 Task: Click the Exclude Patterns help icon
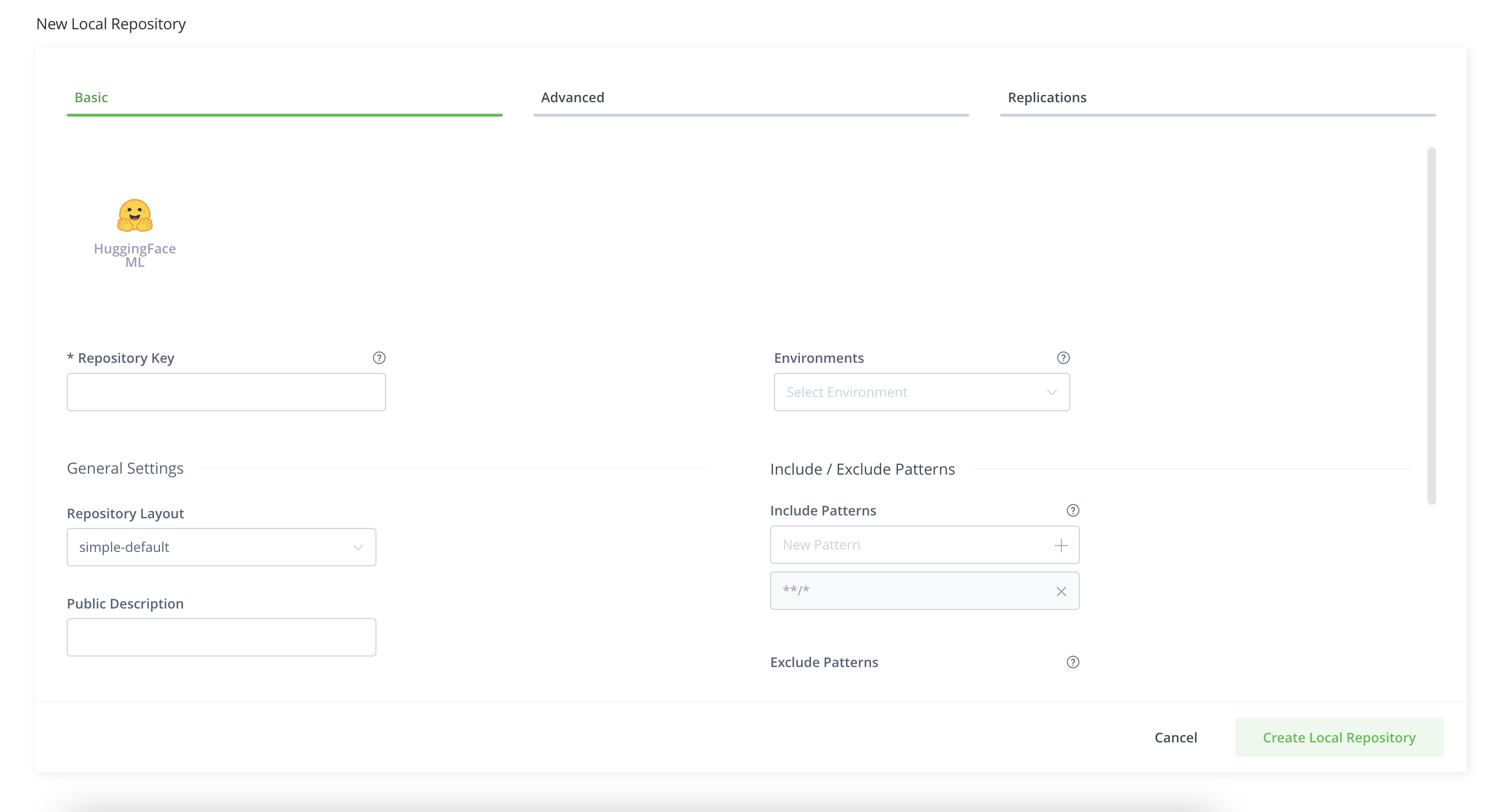point(1073,662)
